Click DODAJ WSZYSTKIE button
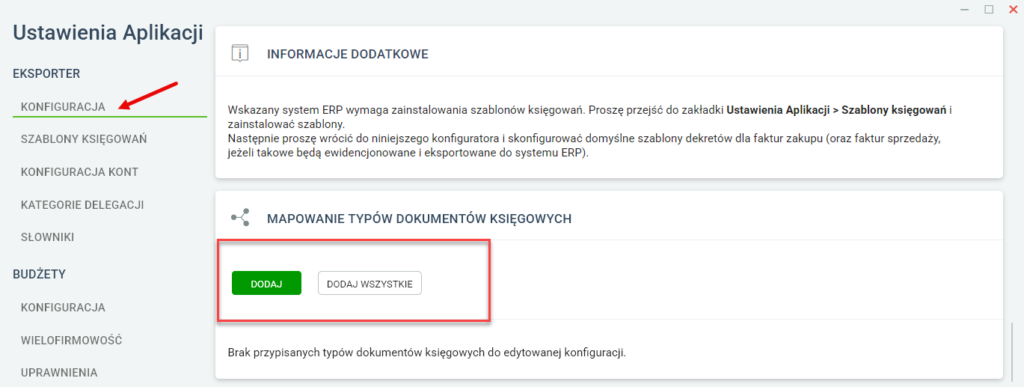Image resolution: width=1024 pixels, height=387 pixels. pyautogui.click(x=370, y=283)
